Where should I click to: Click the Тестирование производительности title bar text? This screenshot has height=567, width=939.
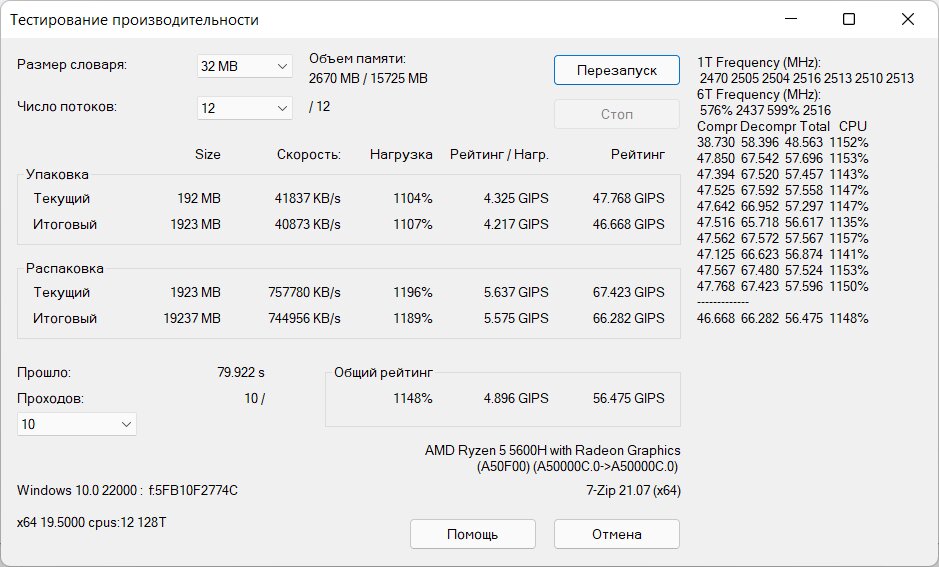tap(135, 20)
